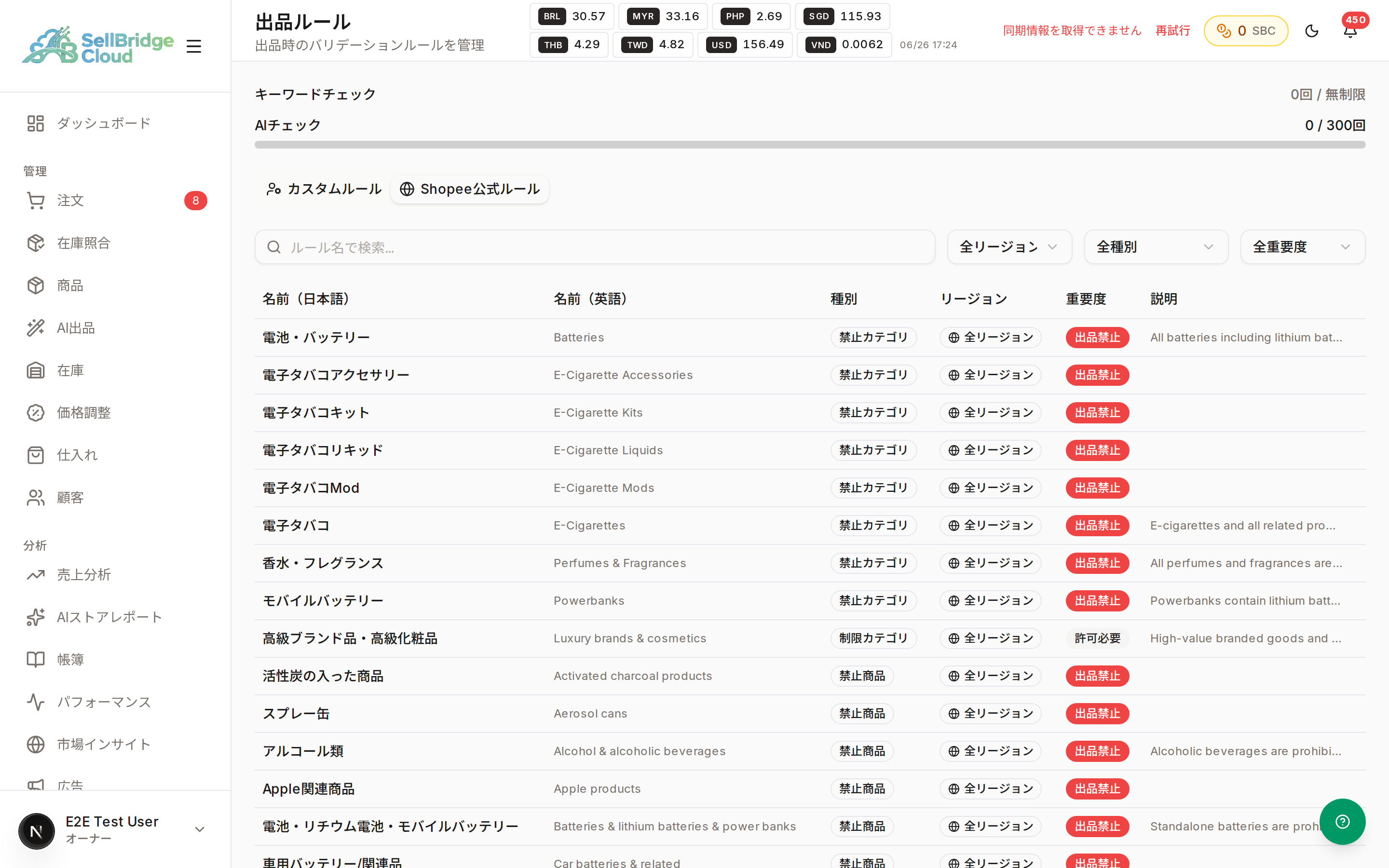Open 商品 products in the sidebar
The width and height of the screenshot is (1389, 868).
click(x=115, y=285)
